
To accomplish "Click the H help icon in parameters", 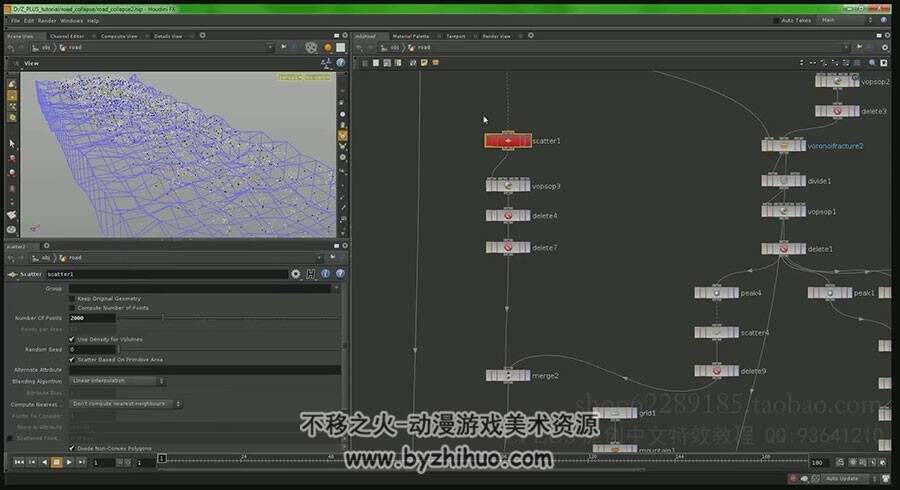I will 311,274.
